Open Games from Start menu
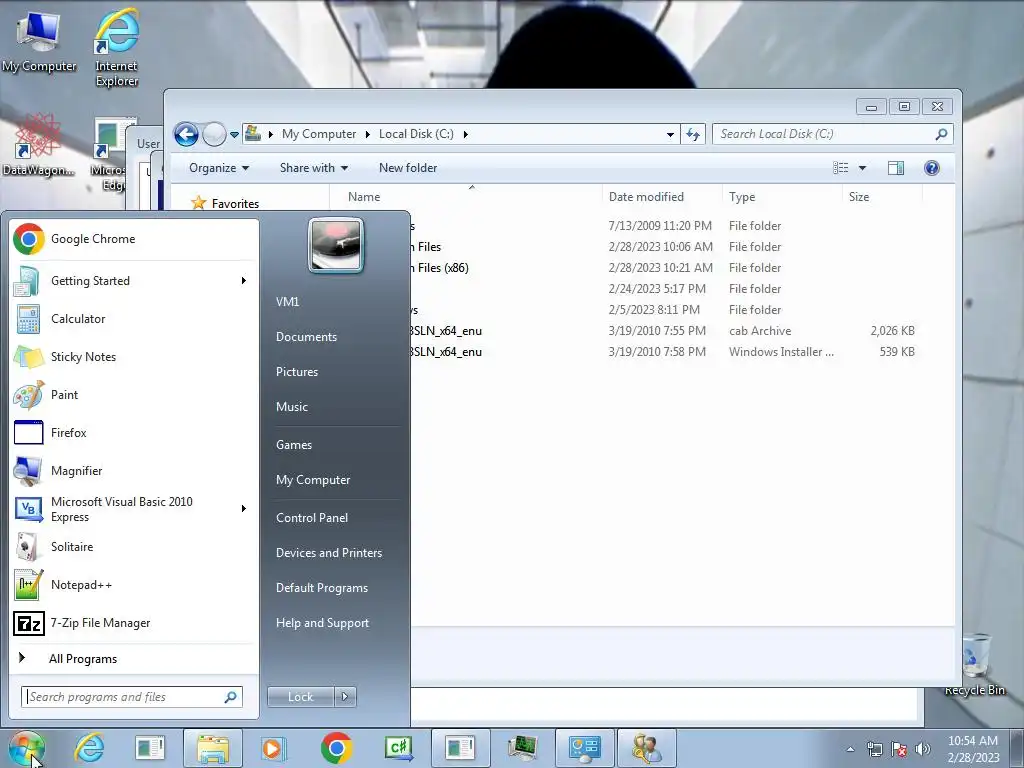 pyautogui.click(x=294, y=445)
